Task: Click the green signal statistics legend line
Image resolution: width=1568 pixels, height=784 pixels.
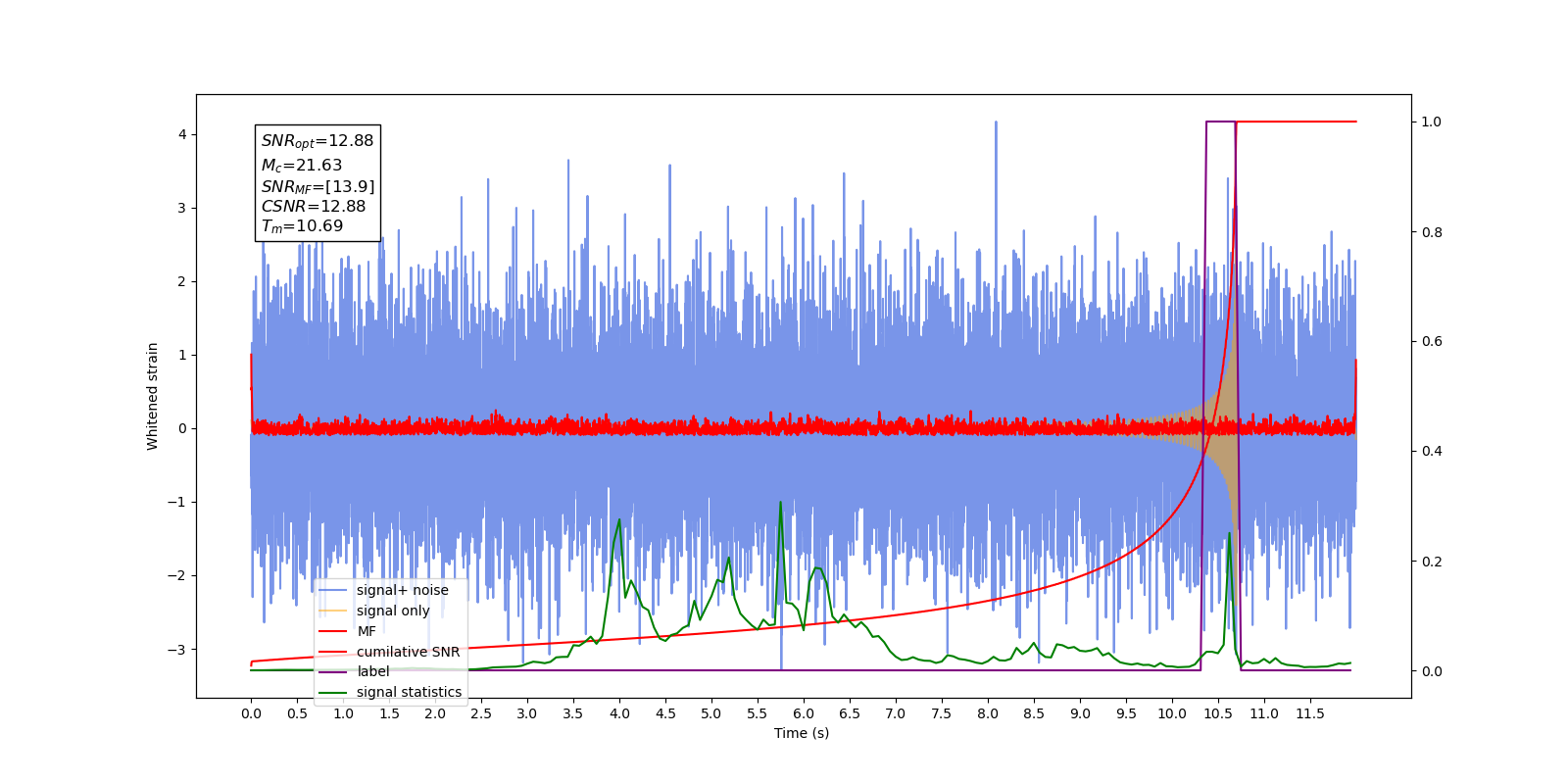Action: point(333,693)
